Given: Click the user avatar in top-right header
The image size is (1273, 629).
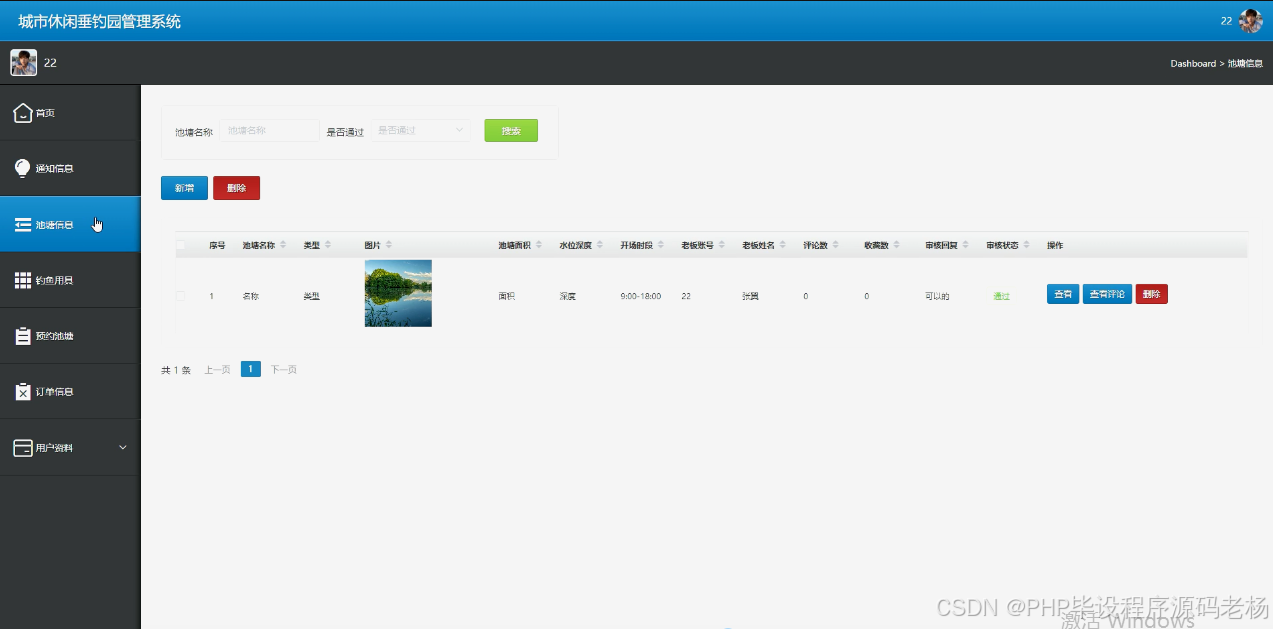Looking at the screenshot, I should (x=1250, y=21).
